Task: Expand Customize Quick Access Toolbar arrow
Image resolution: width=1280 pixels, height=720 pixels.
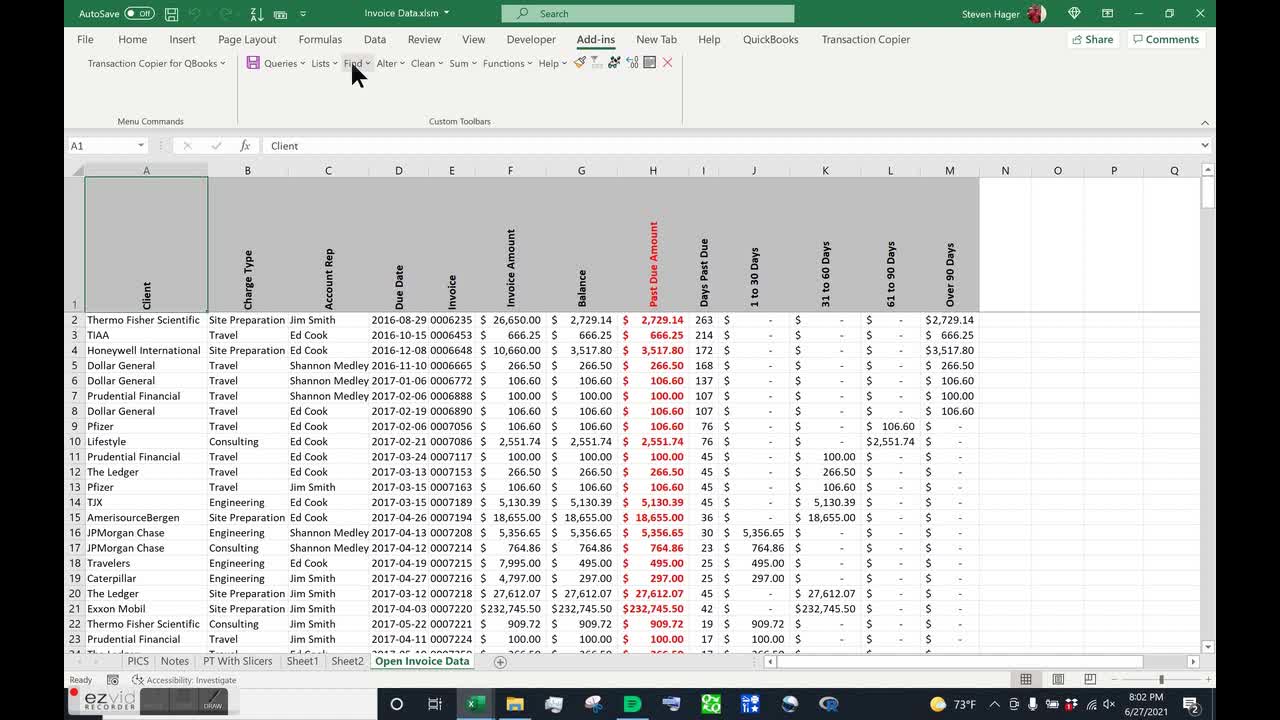Action: (x=303, y=14)
